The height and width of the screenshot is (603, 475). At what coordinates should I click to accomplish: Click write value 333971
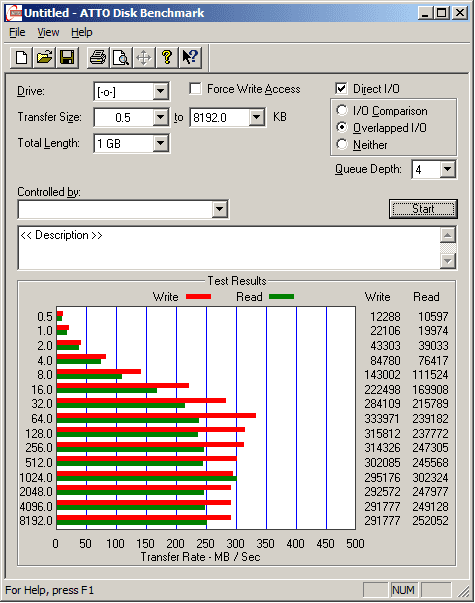pyautogui.click(x=382, y=418)
